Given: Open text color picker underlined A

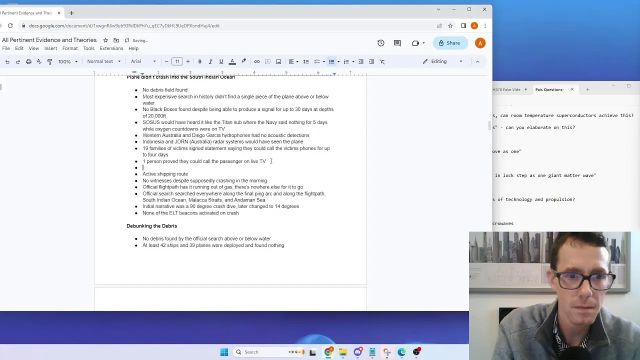Looking at the screenshot, I should (232, 62).
